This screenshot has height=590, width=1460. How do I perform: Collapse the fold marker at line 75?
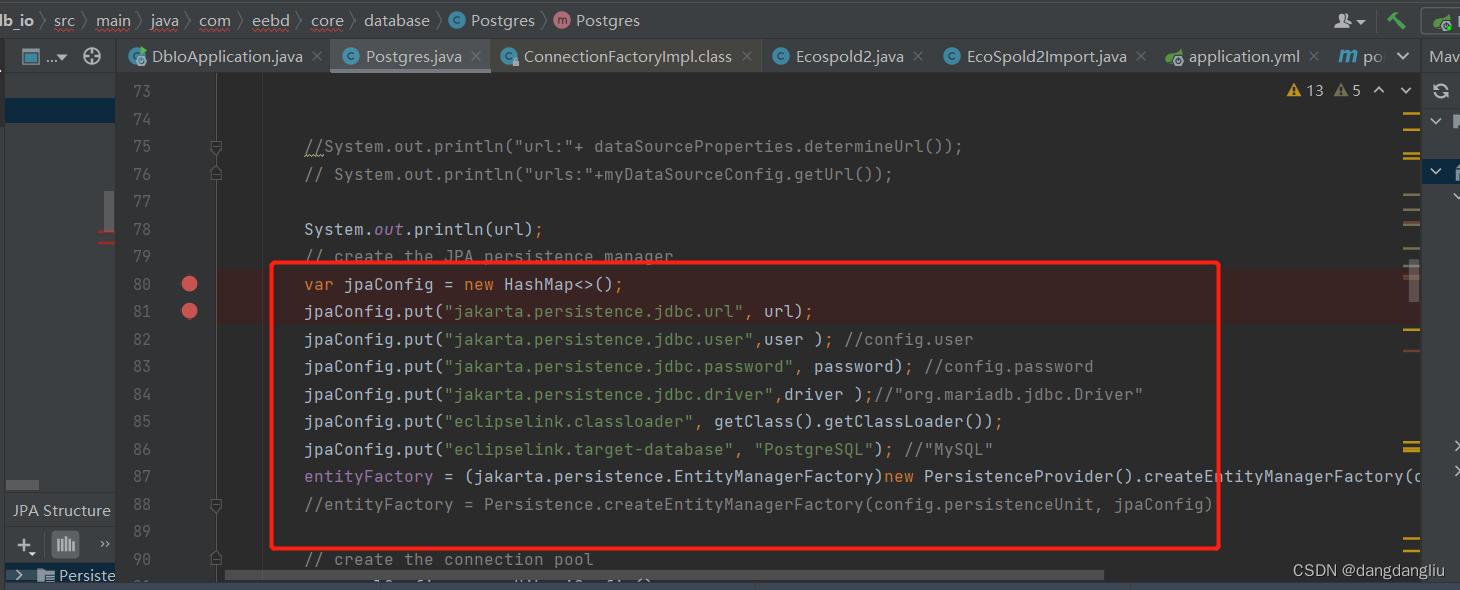pos(216,147)
